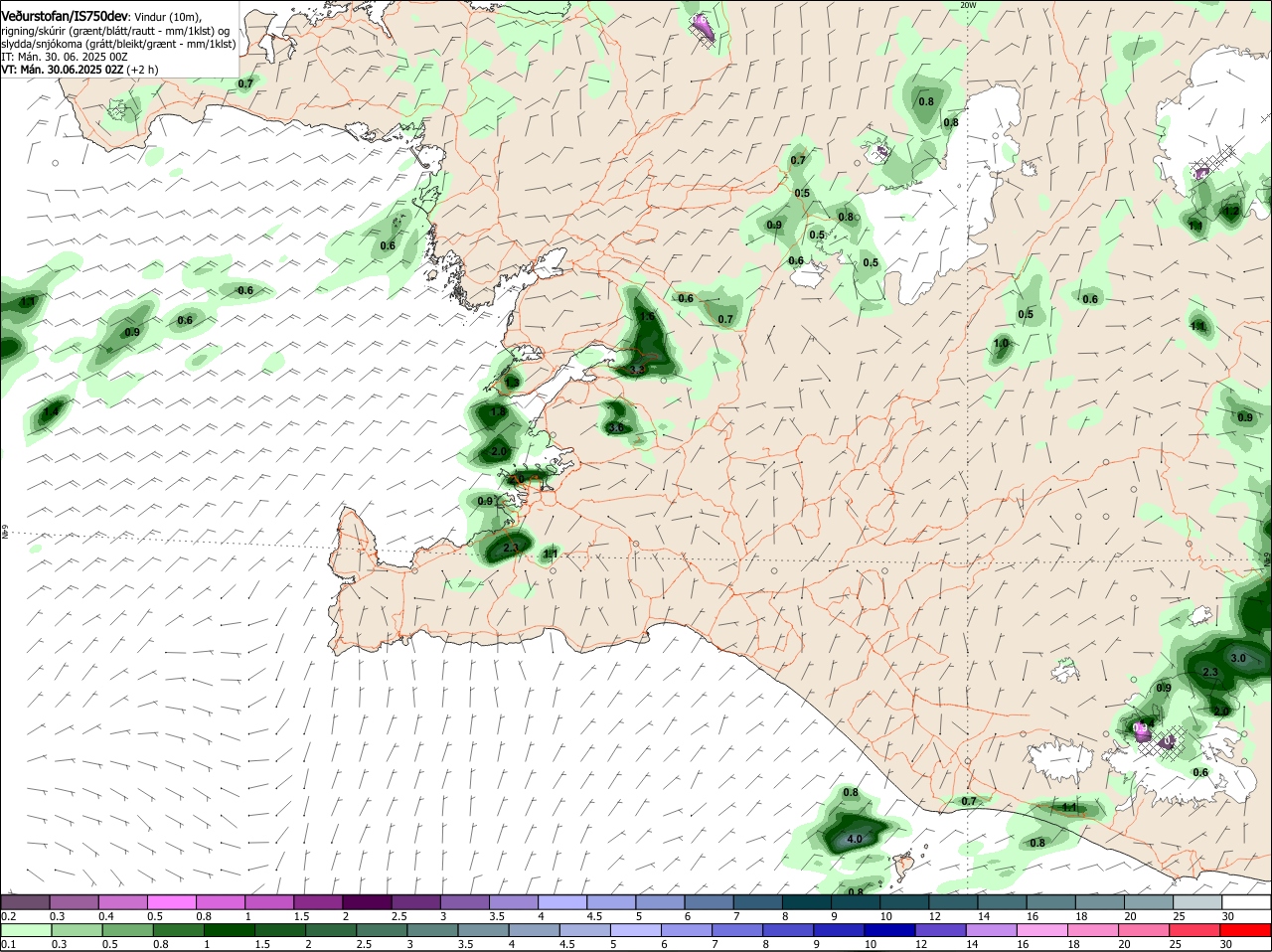Pick red swatch between 25 and 30, lower row
Screen dimensions: 1272x952
point(1195,930)
